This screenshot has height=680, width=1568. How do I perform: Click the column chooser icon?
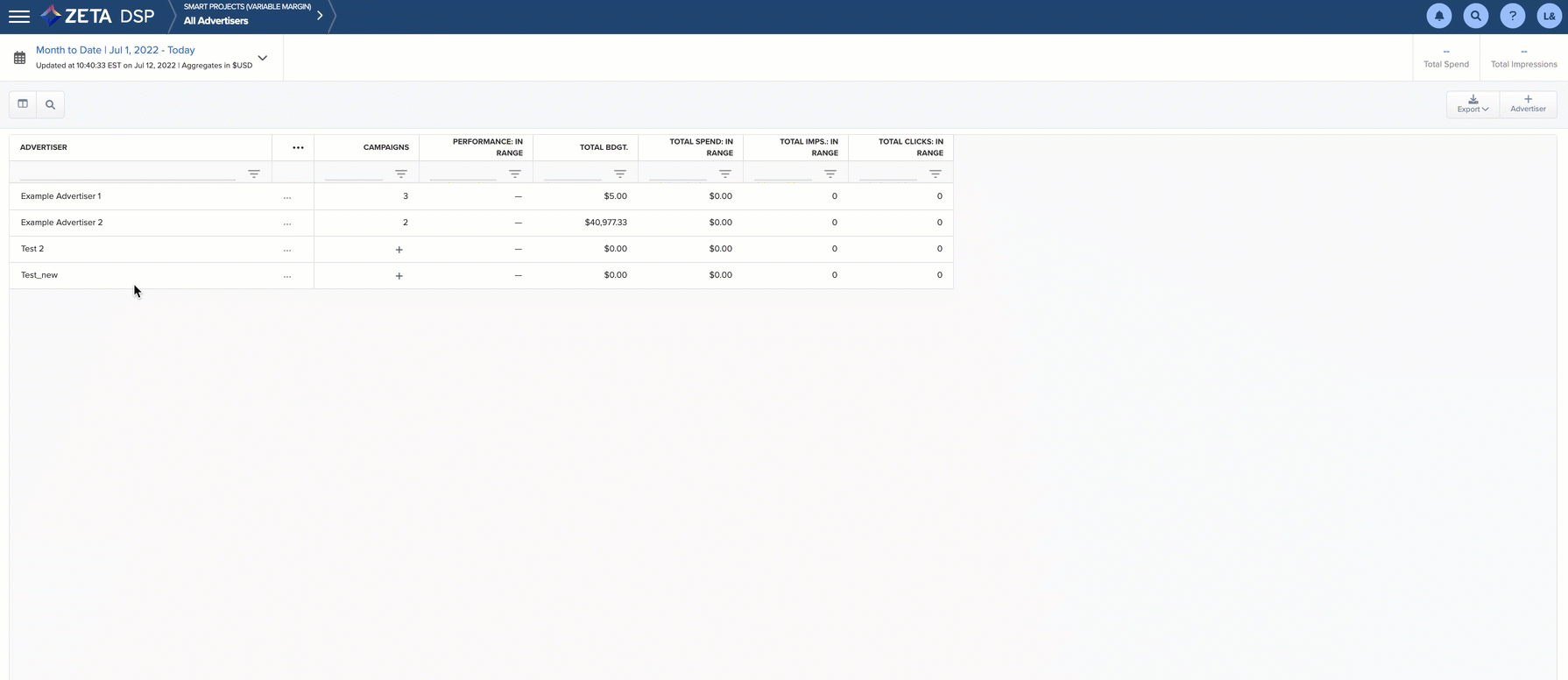click(23, 104)
